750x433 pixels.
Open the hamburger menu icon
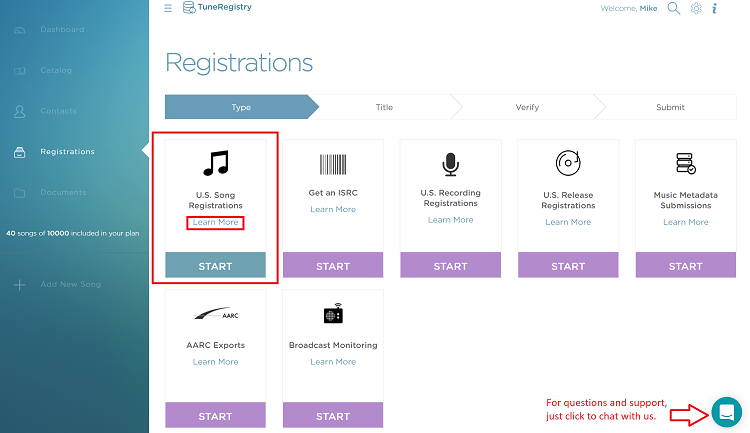click(x=168, y=8)
